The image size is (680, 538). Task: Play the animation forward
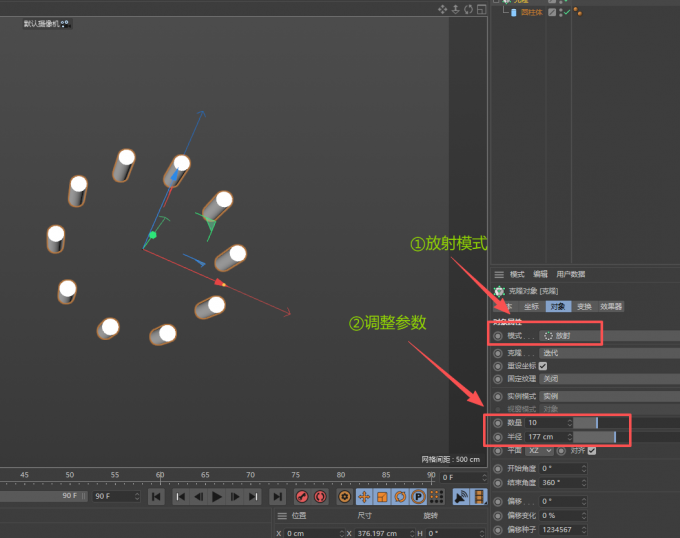click(217, 497)
